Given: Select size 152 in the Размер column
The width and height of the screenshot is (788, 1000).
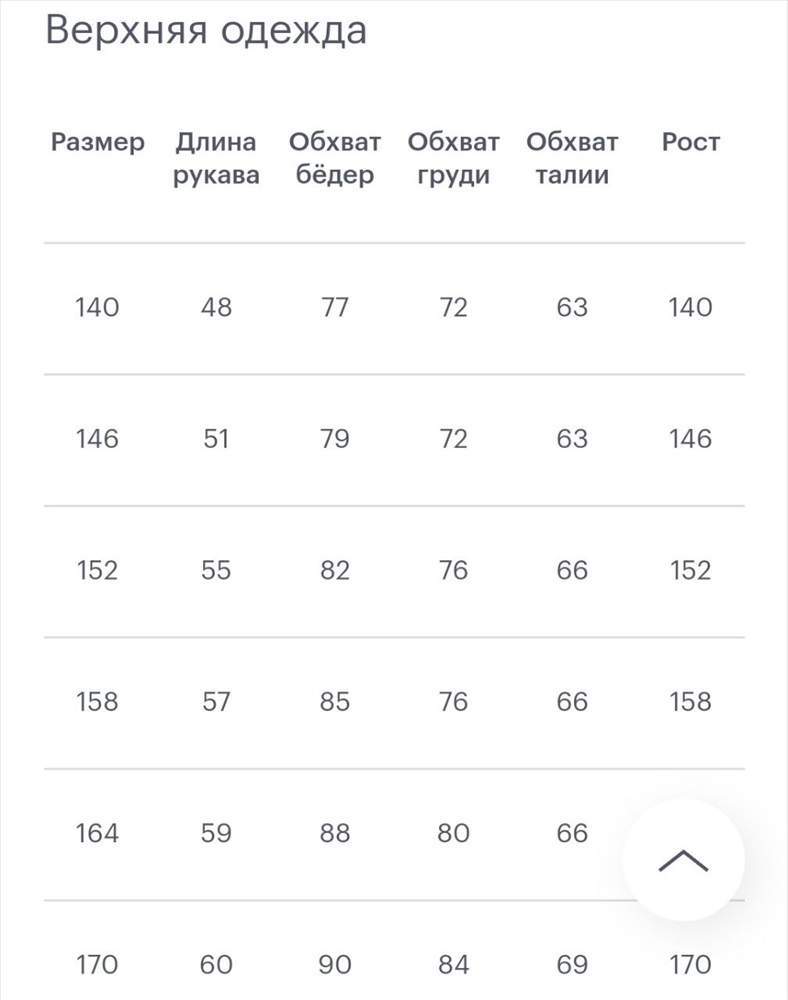Looking at the screenshot, I should pos(98,570).
